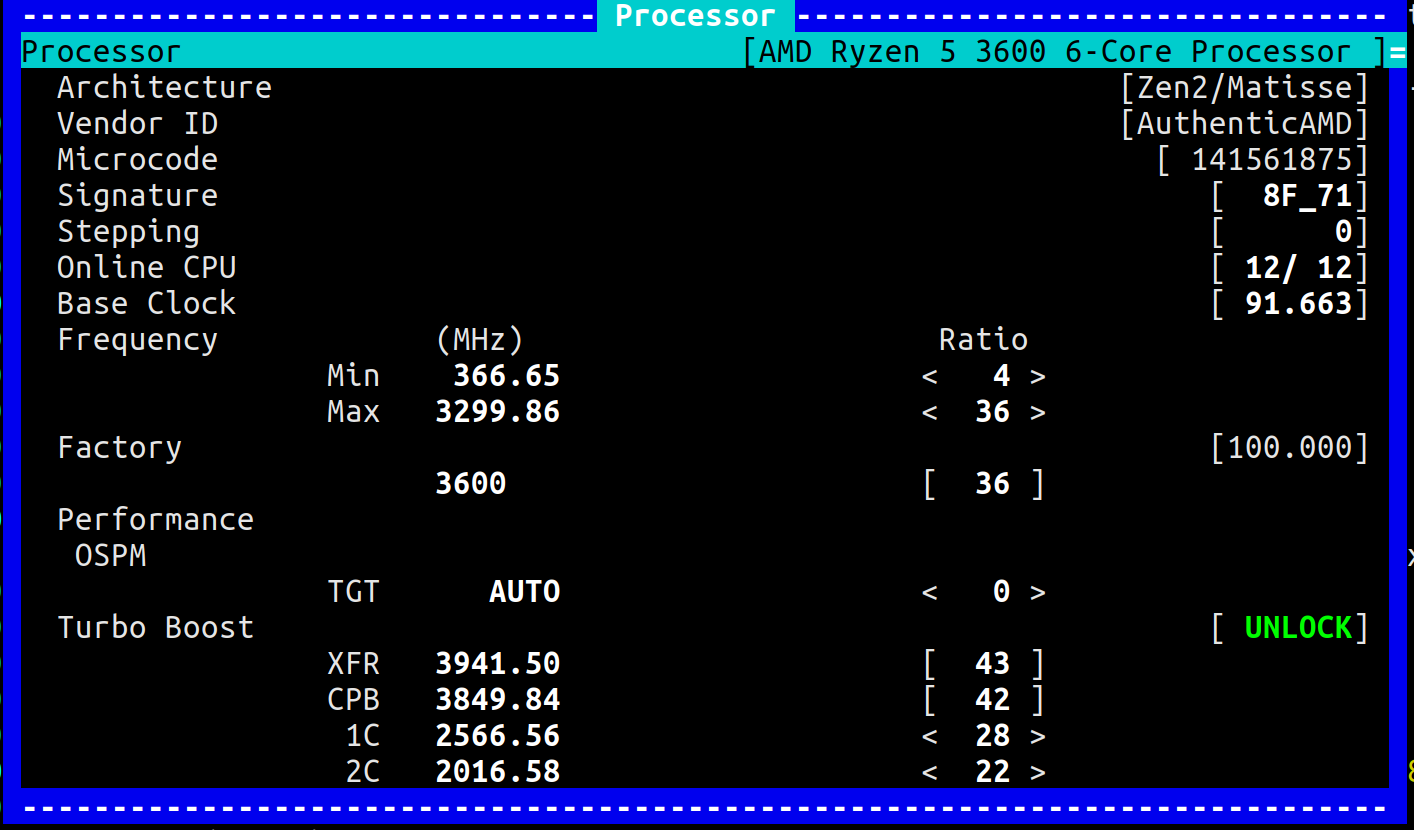This screenshot has height=830, width=1414.
Task: Click the Max ratio value 36 between arrows
Action: click(x=992, y=413)
